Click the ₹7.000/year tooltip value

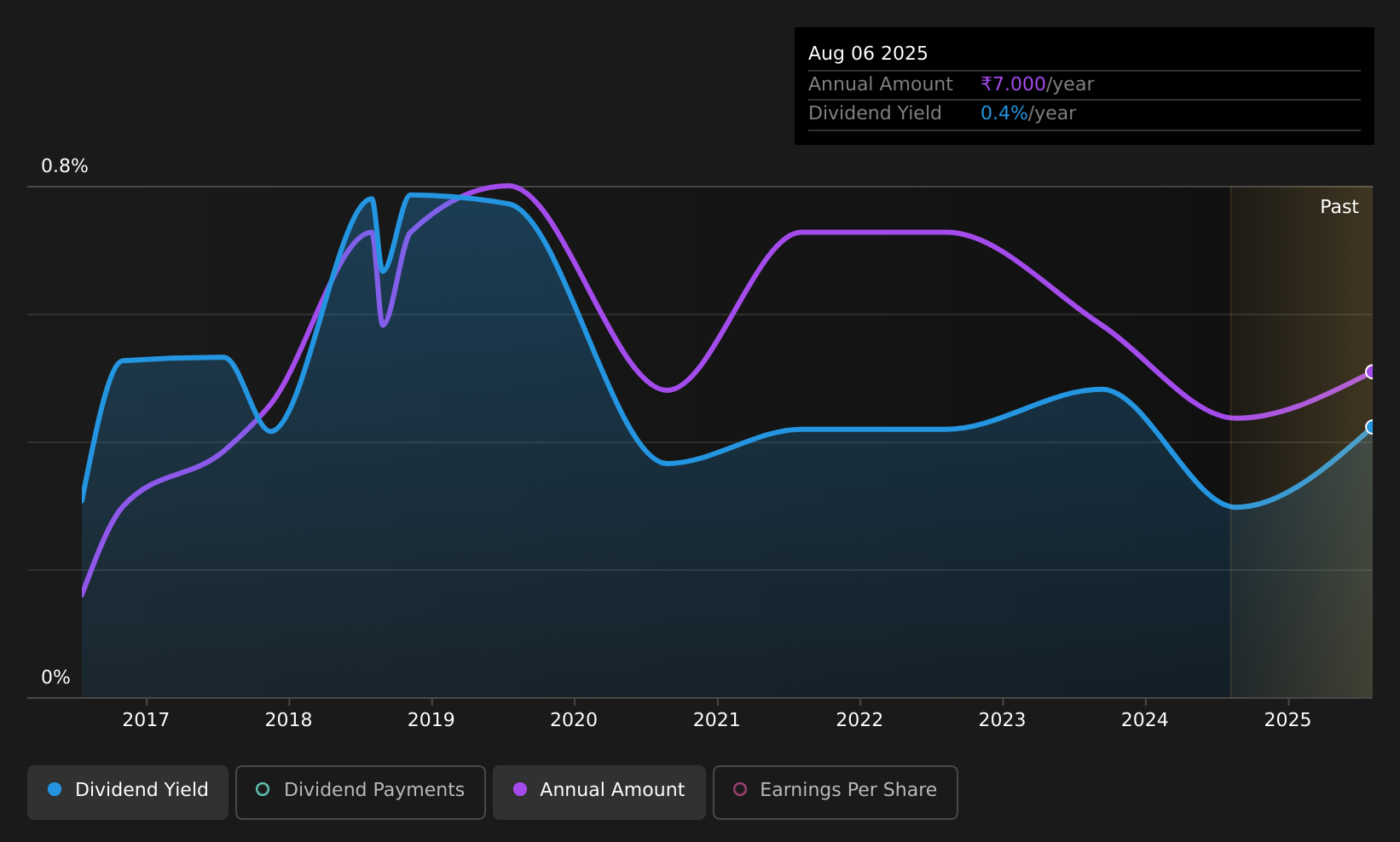coord(1037,84)
